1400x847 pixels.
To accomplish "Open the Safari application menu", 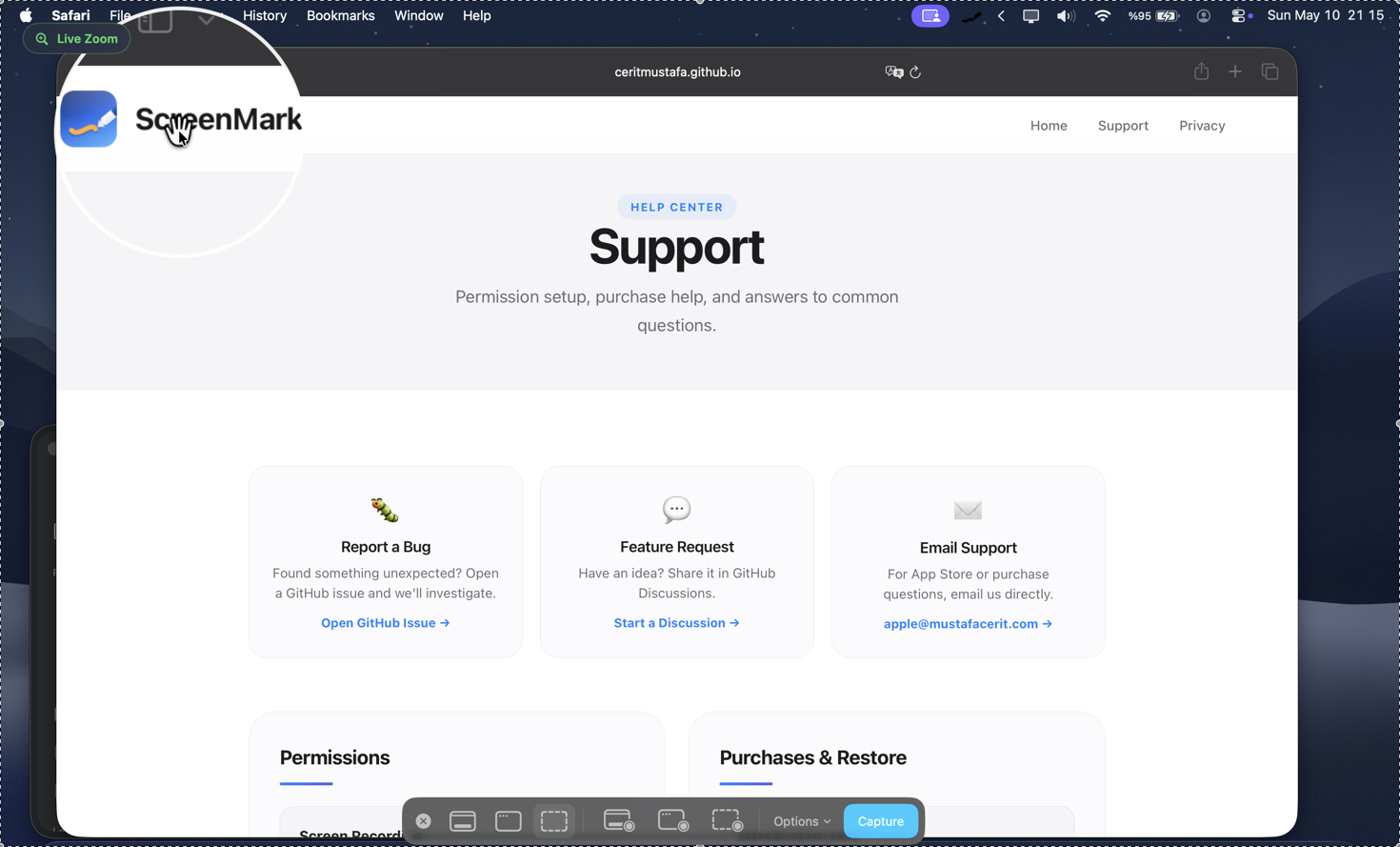I will (70, 15).
